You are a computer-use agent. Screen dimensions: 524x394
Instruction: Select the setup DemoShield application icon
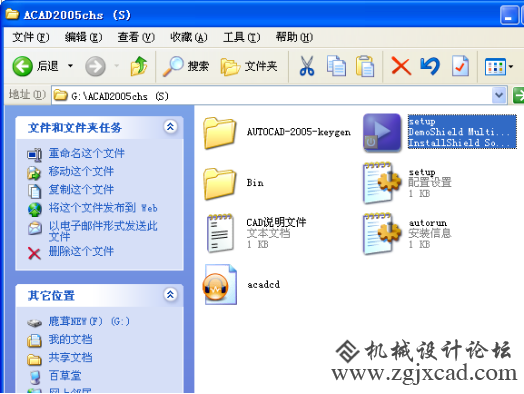(382, 132)
